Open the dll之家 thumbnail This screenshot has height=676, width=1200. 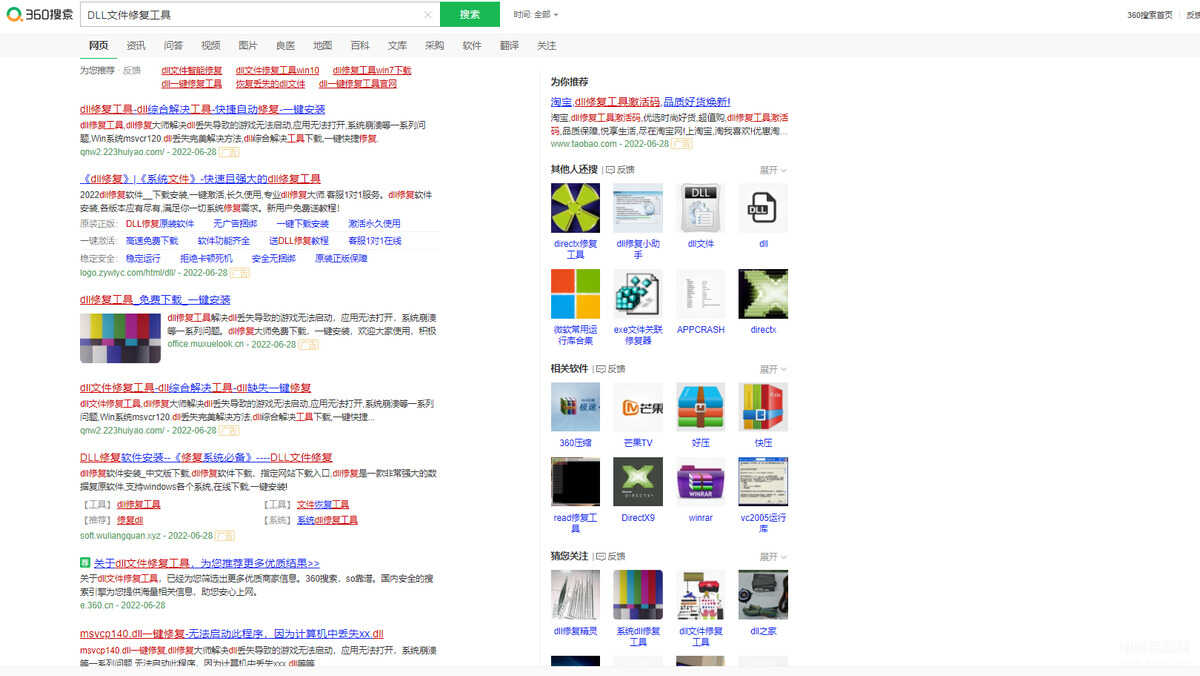(763, 595)
